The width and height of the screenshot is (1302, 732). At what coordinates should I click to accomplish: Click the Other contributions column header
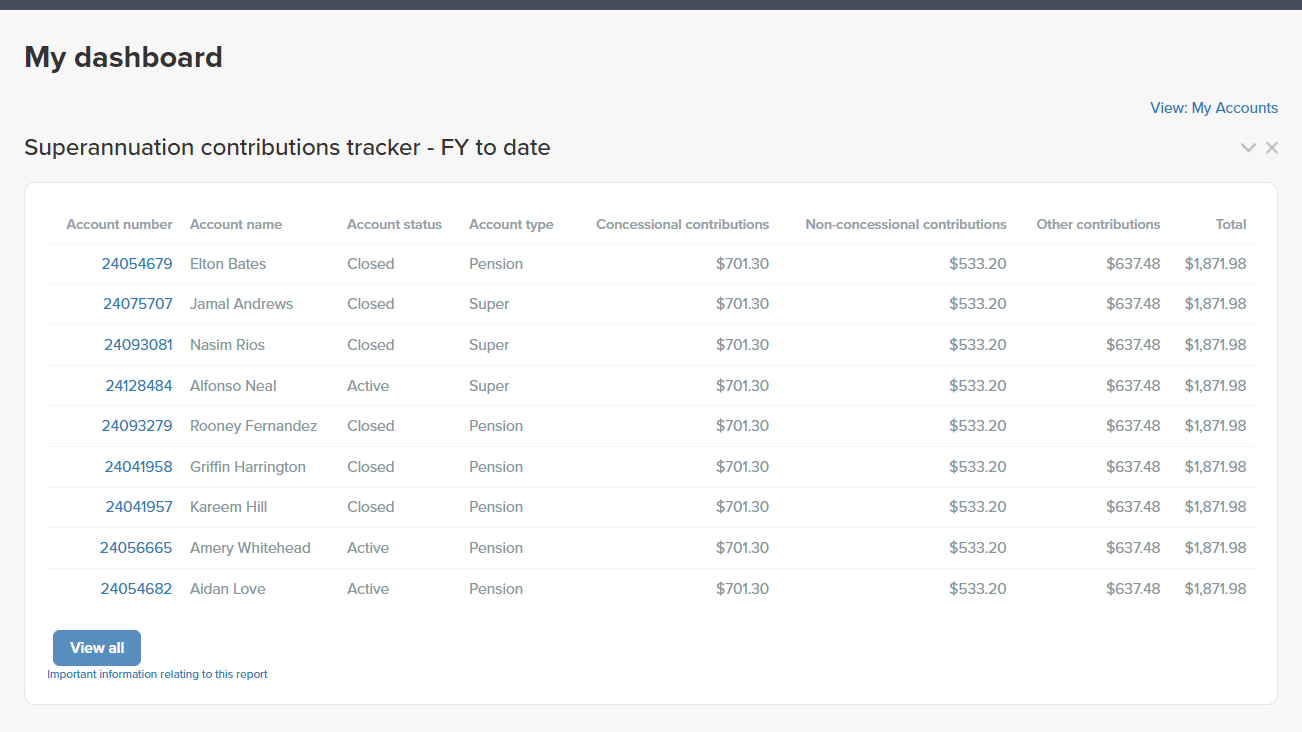click(x=1098, y=225)
